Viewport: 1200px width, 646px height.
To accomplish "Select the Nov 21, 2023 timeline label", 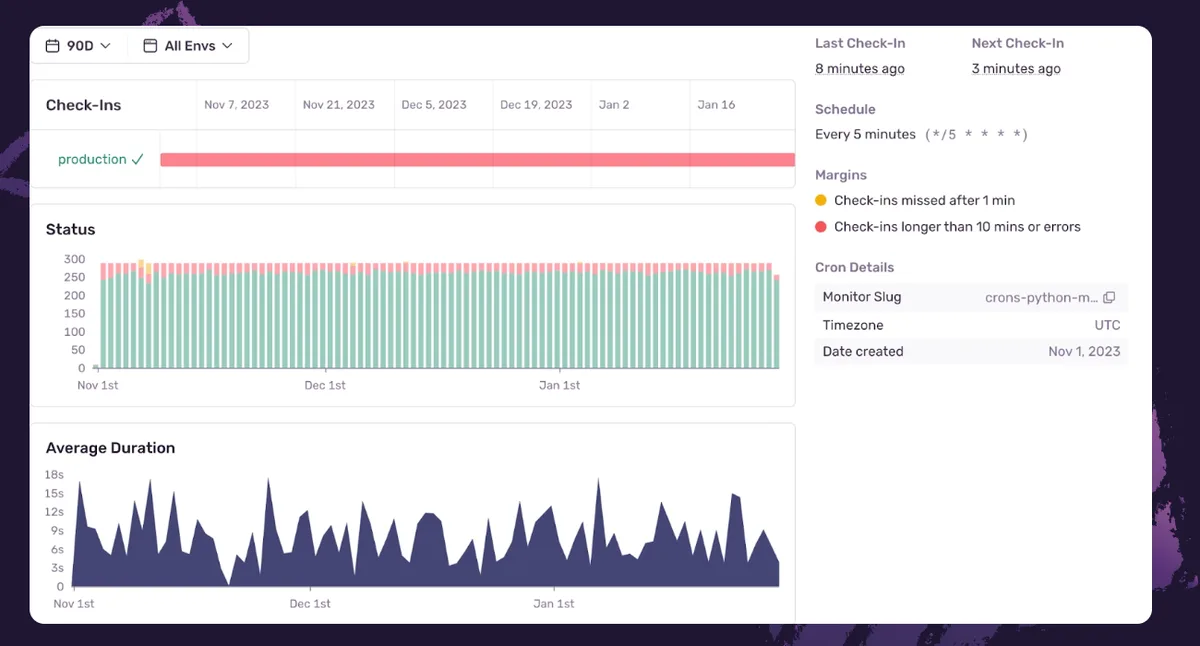I will (339, 105).
